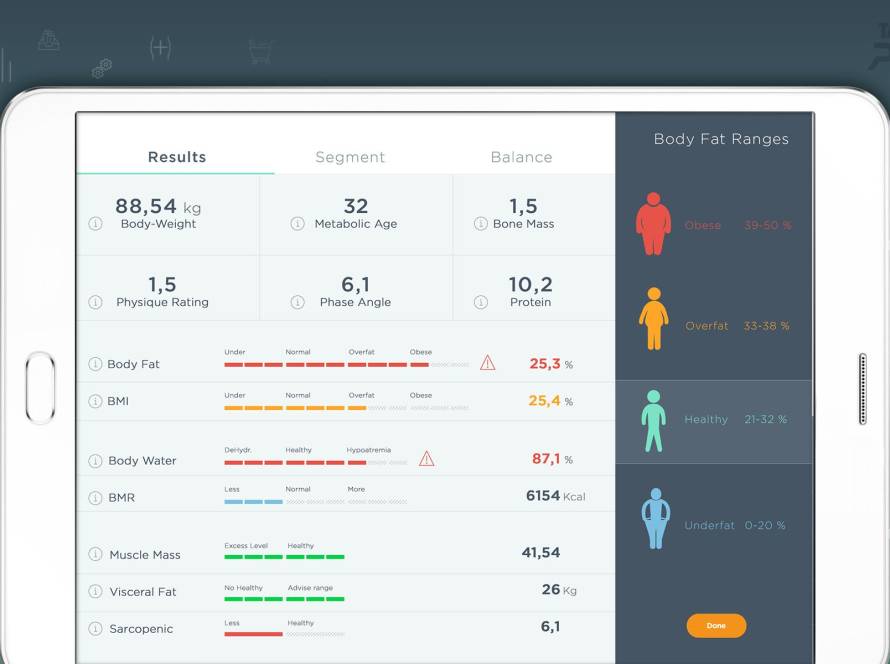Viewport: 890px width, 664px height.
Task: Show info for Physique Rating
Action: coord(95,302)
